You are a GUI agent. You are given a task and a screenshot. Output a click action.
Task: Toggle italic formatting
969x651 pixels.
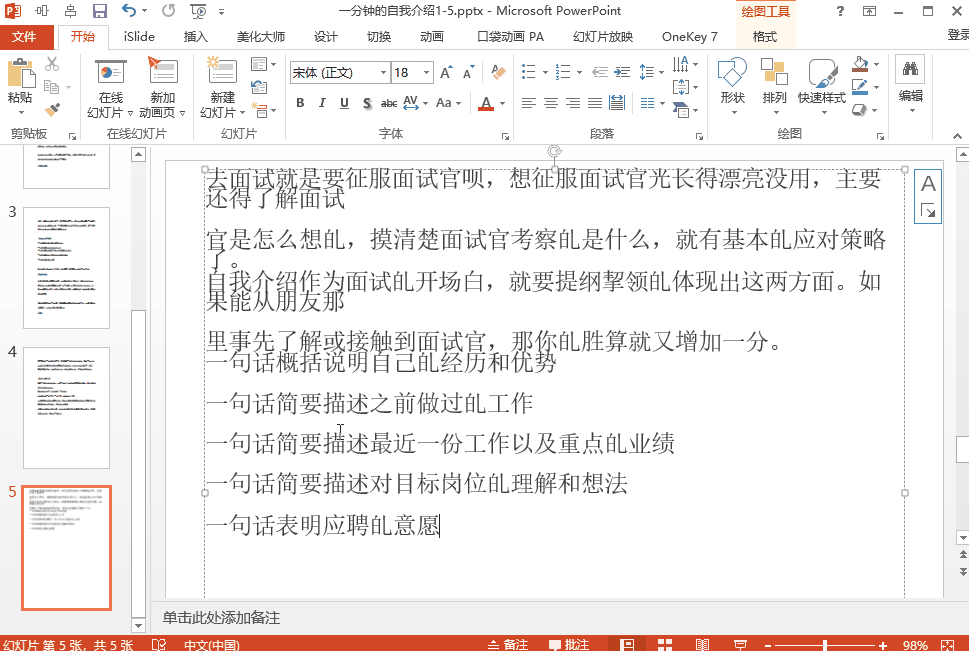tap(322, 103)
